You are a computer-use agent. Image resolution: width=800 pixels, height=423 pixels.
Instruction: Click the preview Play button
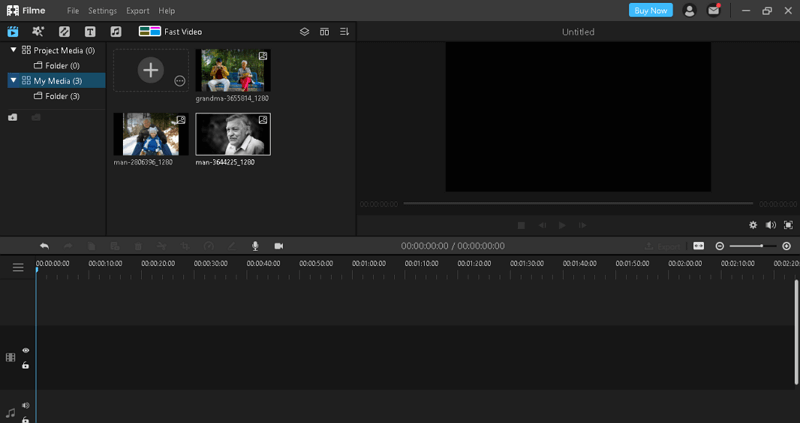[562, 225]
